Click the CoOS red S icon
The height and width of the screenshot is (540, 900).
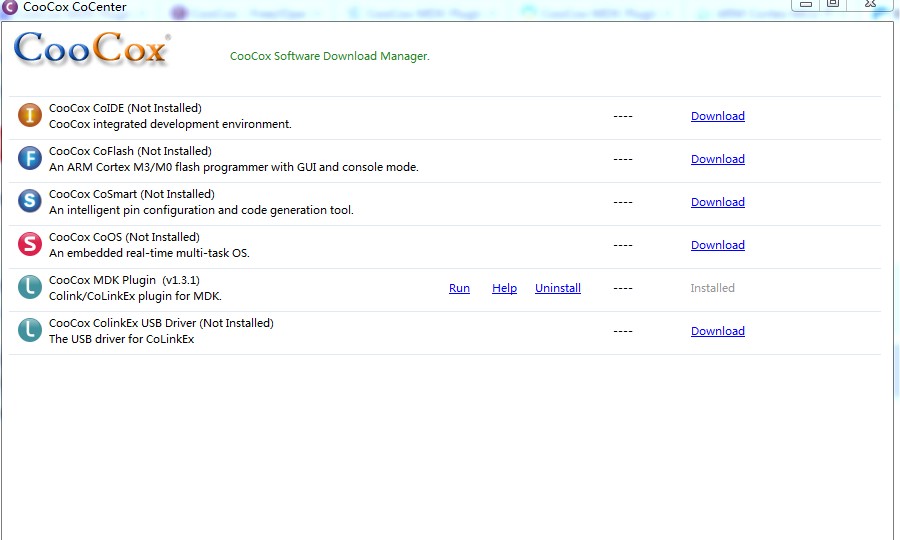(29, 244)
